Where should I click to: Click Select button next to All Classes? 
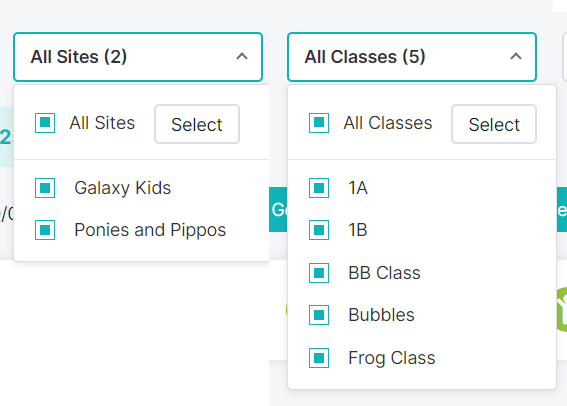pos(494,124)
